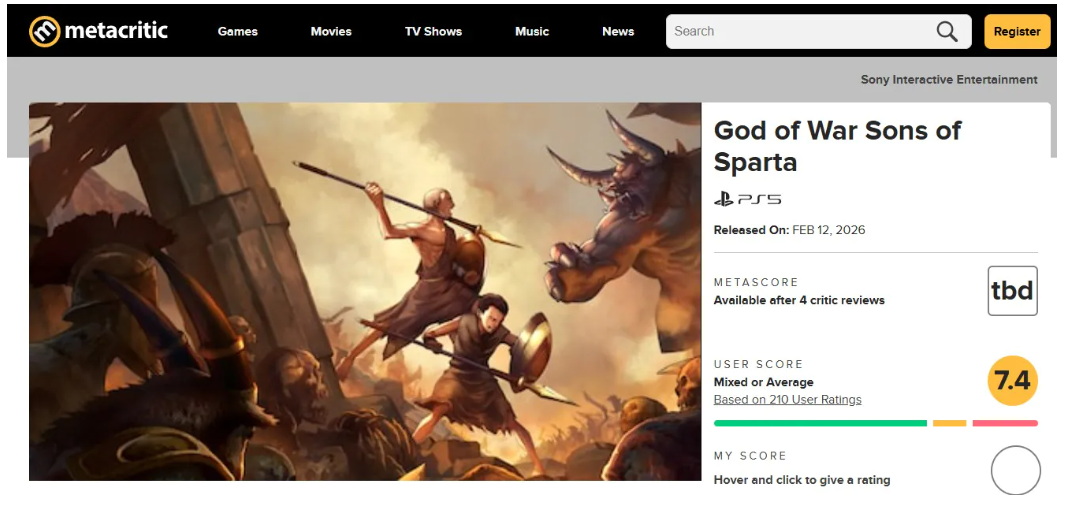
Task: Go to the TV Shows section
Action: 433,32
